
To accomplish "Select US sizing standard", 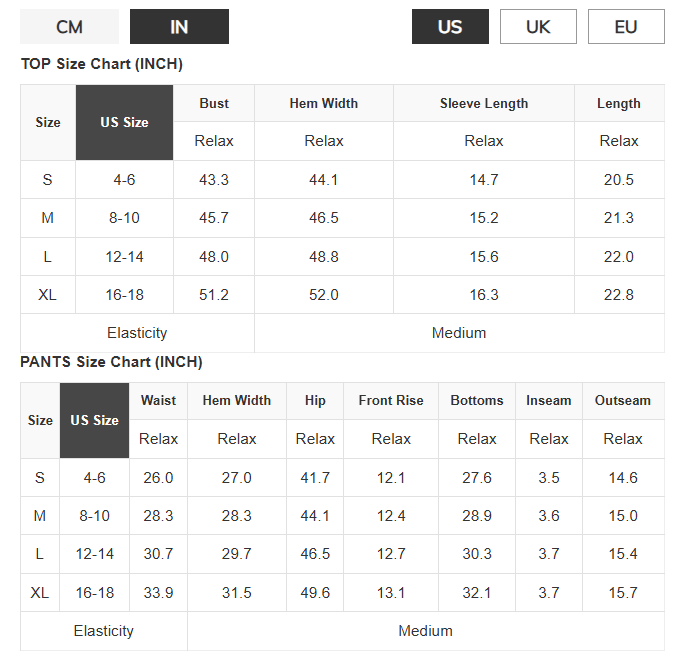I will (x=450, y=27).
